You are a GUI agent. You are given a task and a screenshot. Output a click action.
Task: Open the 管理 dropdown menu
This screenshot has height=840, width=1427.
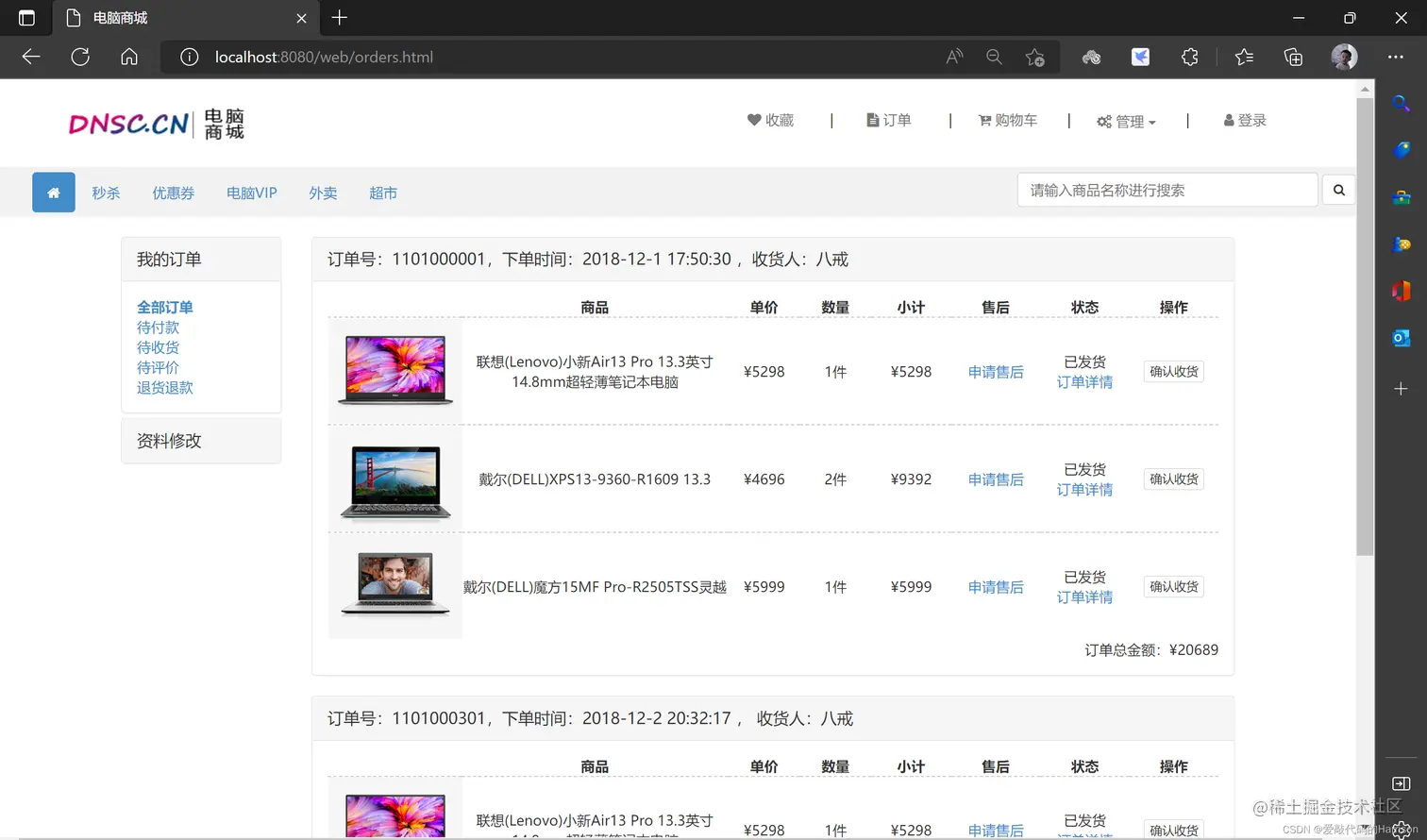click(1126, 120)
